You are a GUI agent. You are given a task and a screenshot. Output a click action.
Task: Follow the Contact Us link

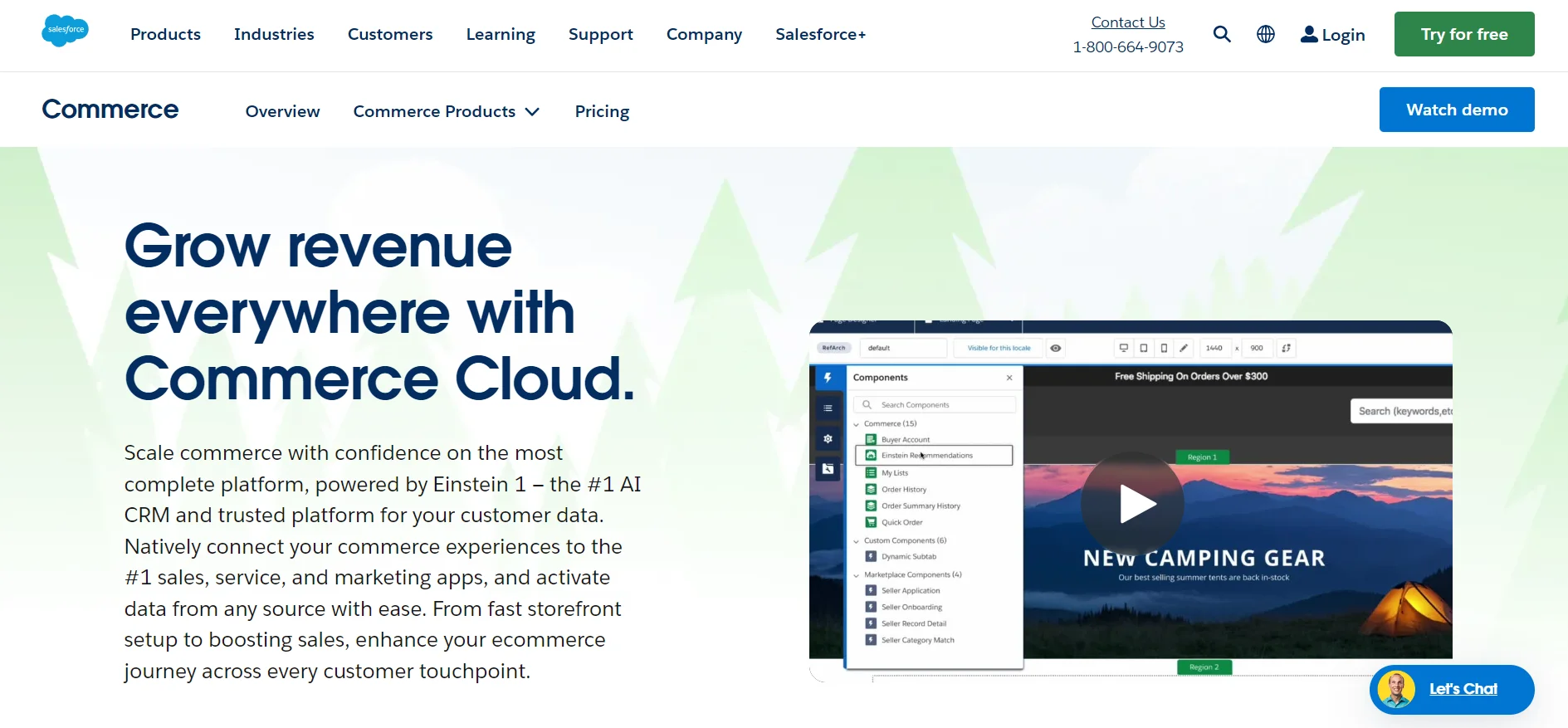tap(1128, 22)
